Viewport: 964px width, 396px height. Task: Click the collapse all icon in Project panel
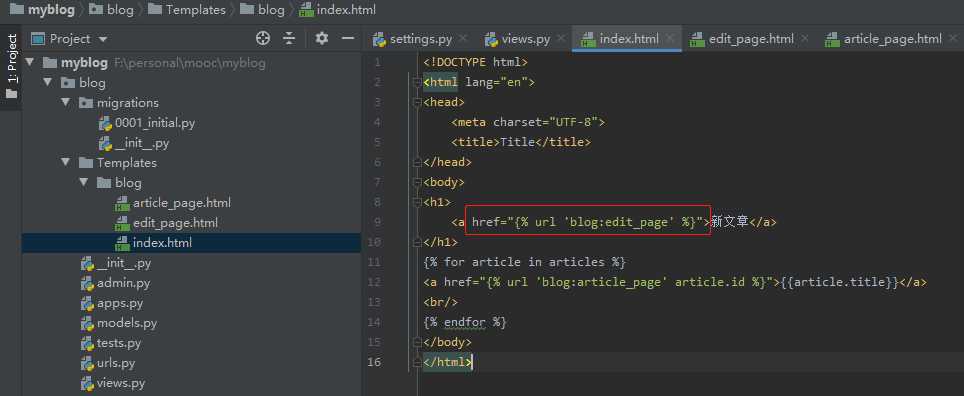tap(289, 38)
